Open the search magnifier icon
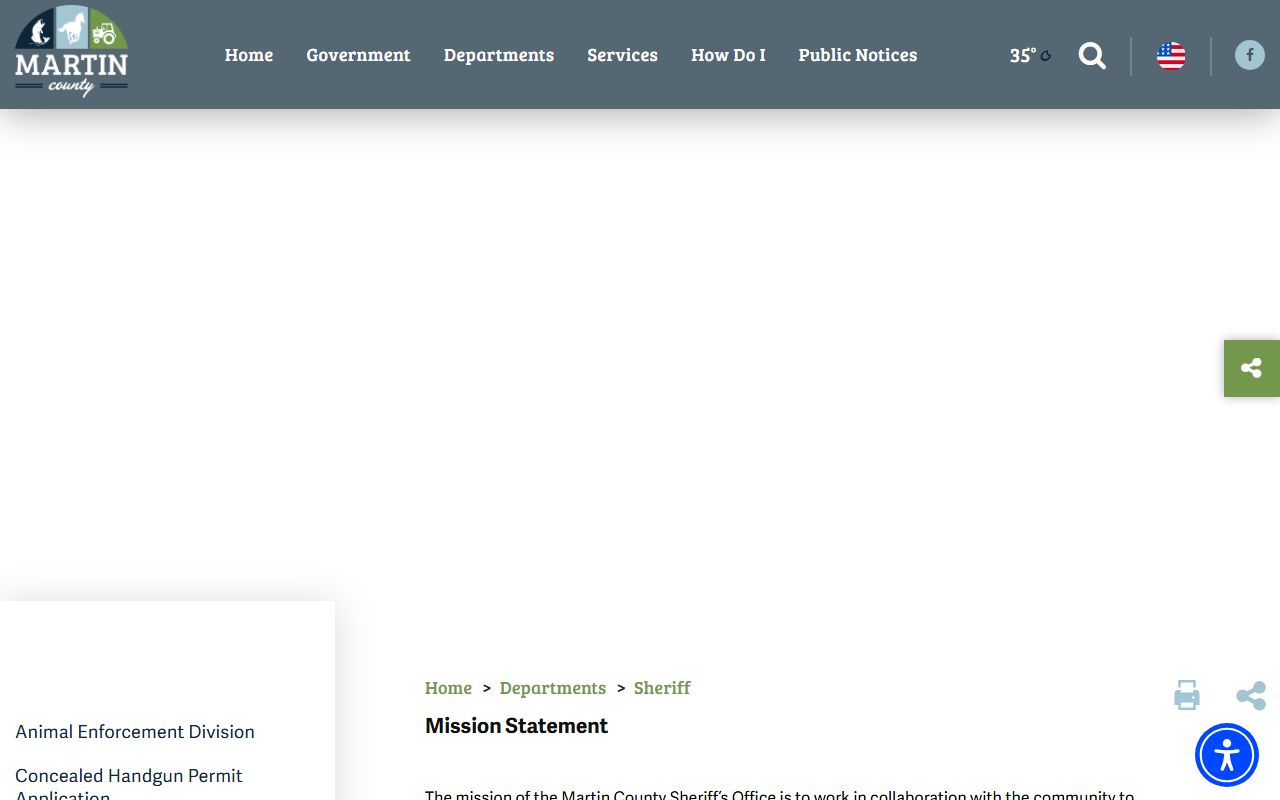This screenshot has height=800, width=1280. tap(1092, 56)
